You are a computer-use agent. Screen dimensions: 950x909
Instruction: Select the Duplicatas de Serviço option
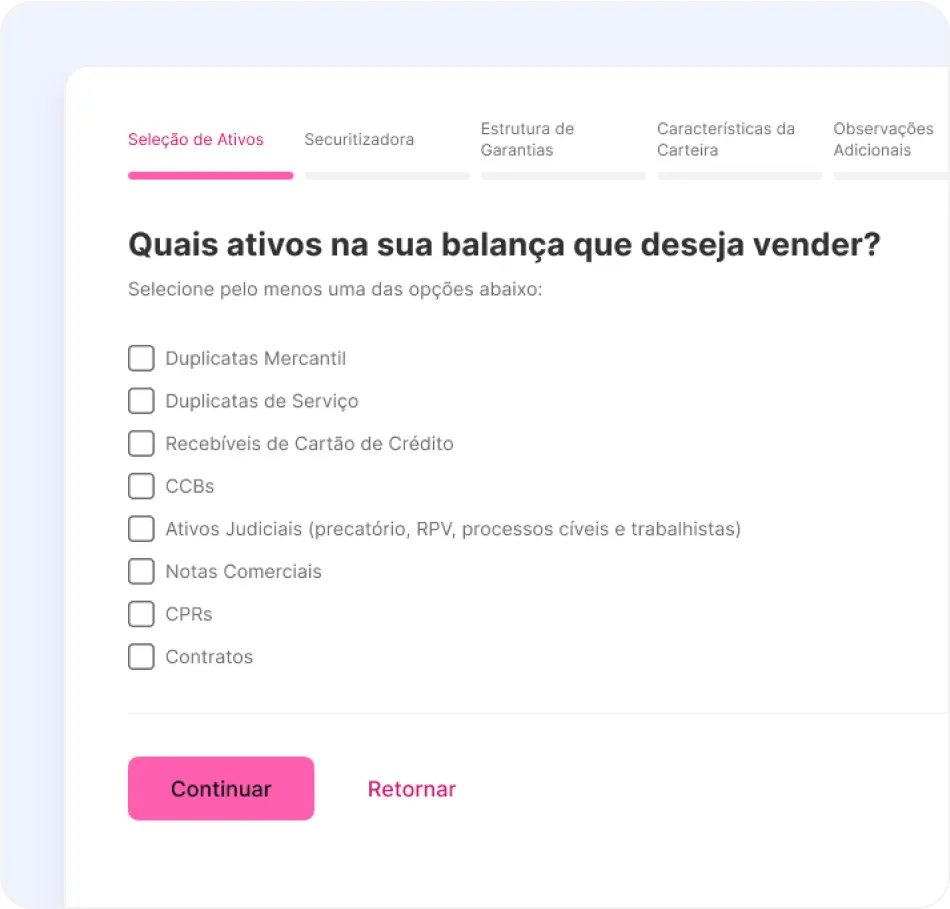141,400
